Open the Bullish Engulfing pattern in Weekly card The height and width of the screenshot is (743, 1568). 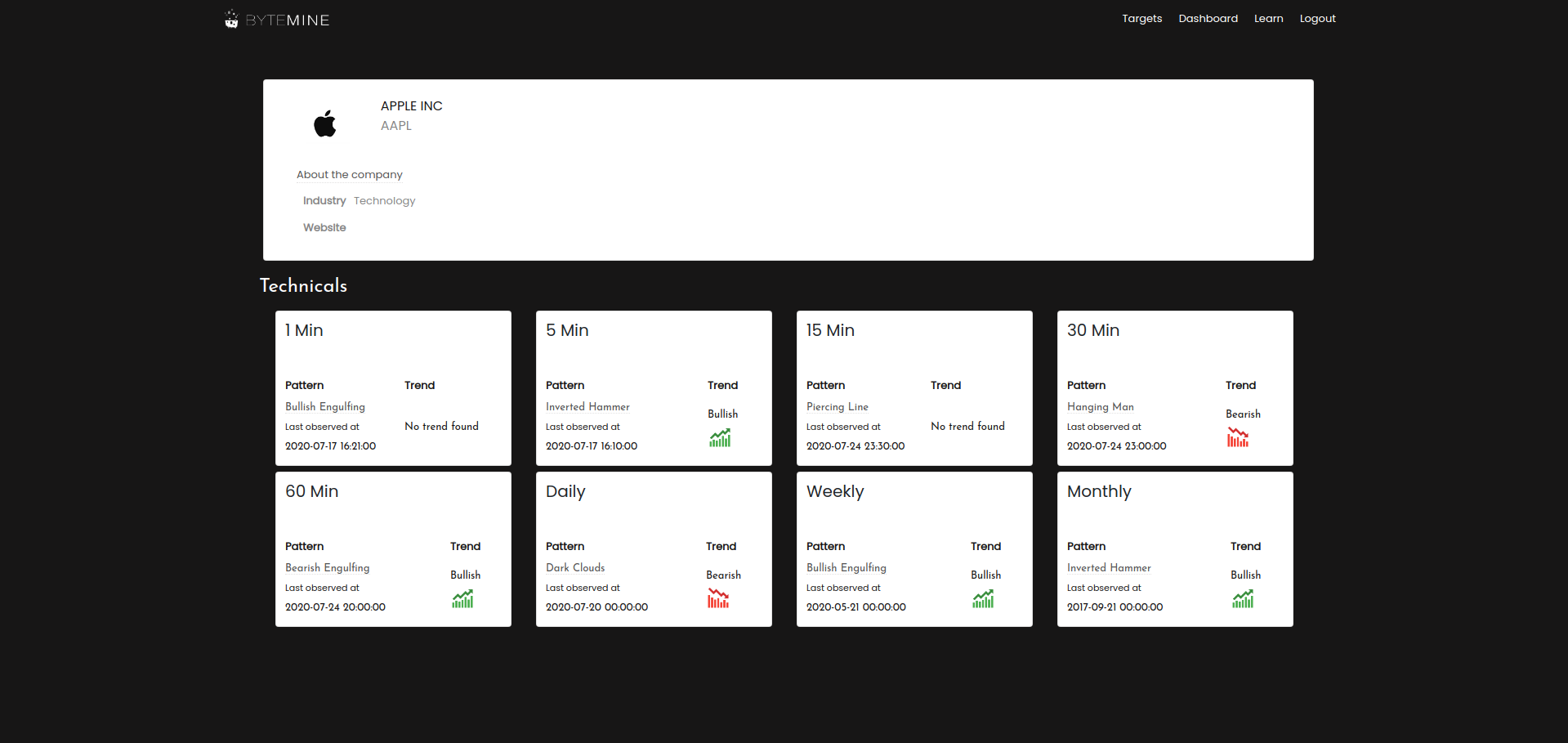pos(846,568)
